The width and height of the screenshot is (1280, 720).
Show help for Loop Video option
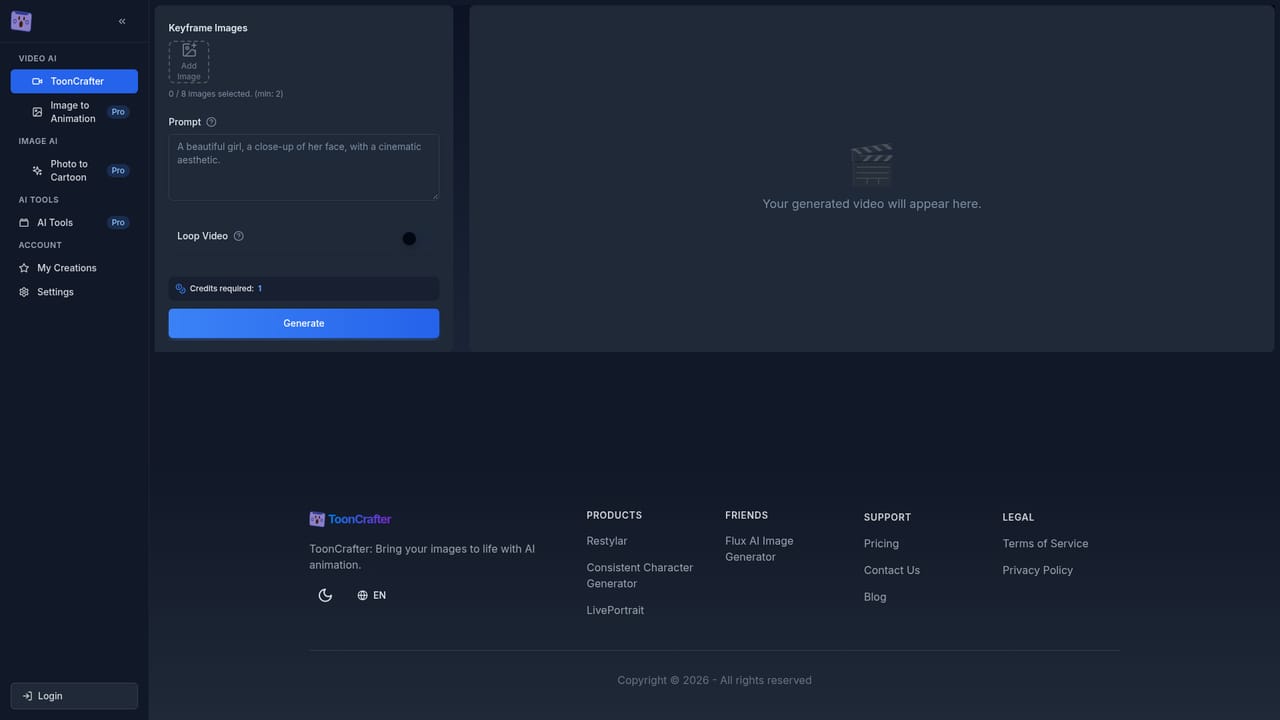click(238, 236)
